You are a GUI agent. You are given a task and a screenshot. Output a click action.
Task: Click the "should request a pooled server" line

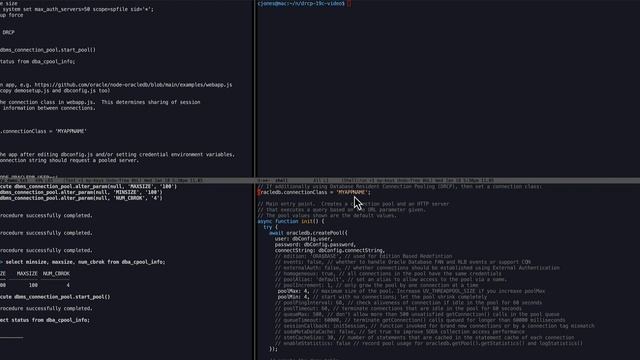69,160
